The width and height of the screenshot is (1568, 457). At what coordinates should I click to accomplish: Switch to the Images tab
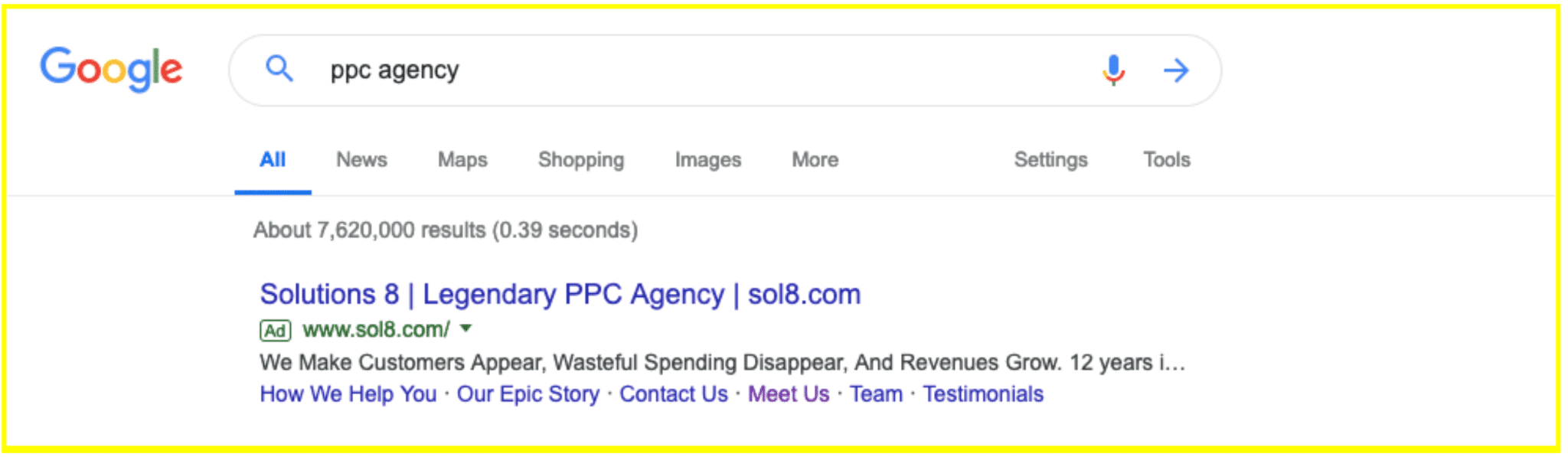pyautogui.click(x=707, y=159)
